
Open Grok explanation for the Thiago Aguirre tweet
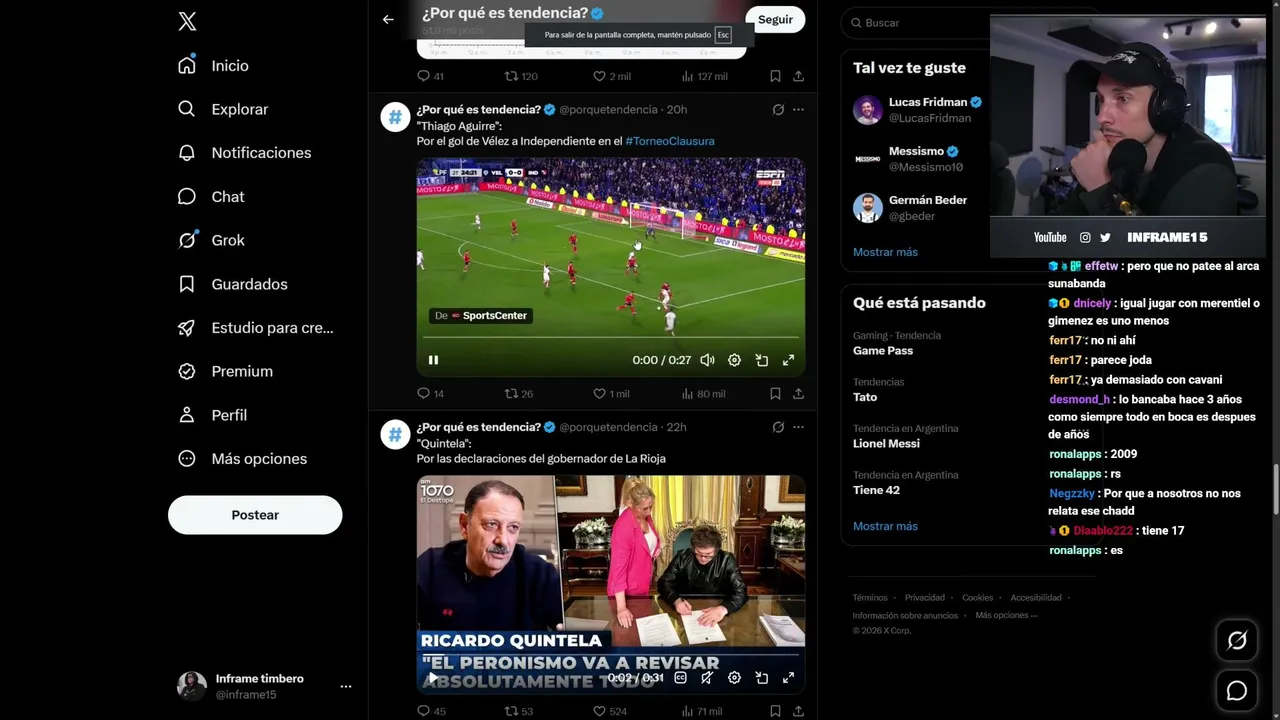778,109
